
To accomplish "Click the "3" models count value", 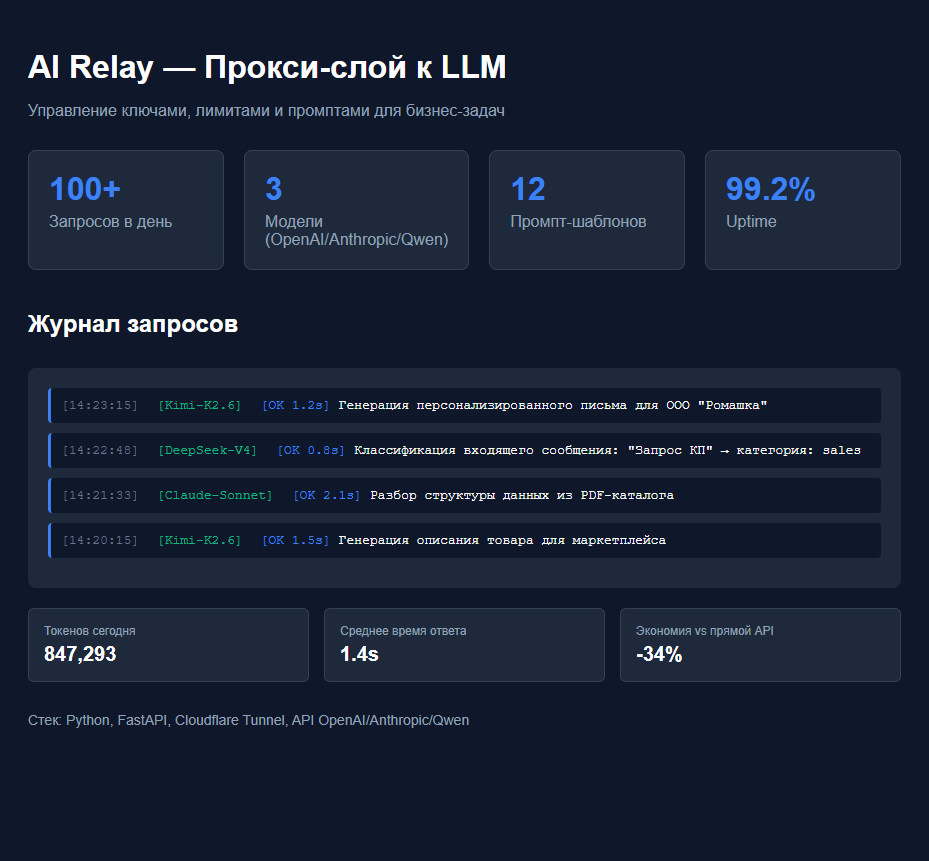I will (x=274, y=189).
